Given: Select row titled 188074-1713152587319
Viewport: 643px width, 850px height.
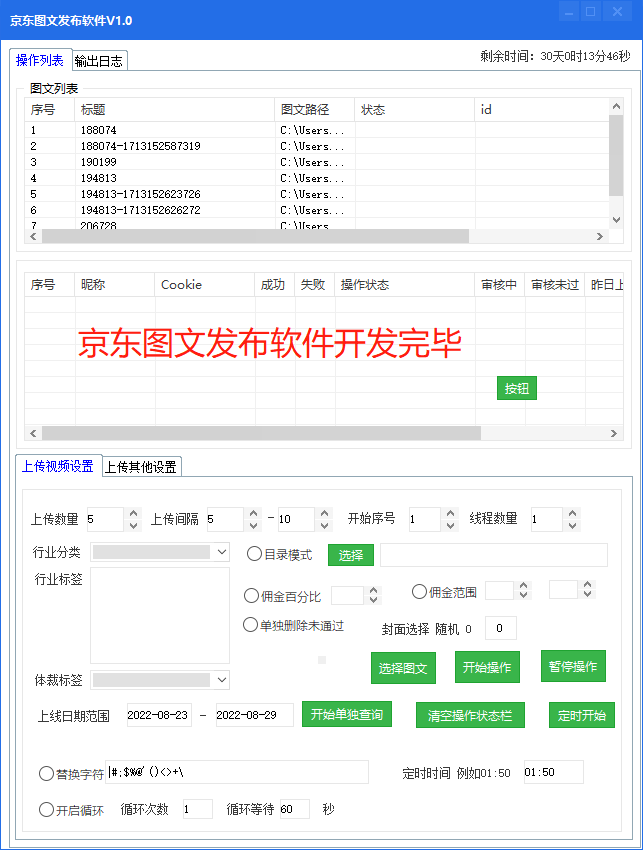Looking at the screenshot, I should pos(317,146).
